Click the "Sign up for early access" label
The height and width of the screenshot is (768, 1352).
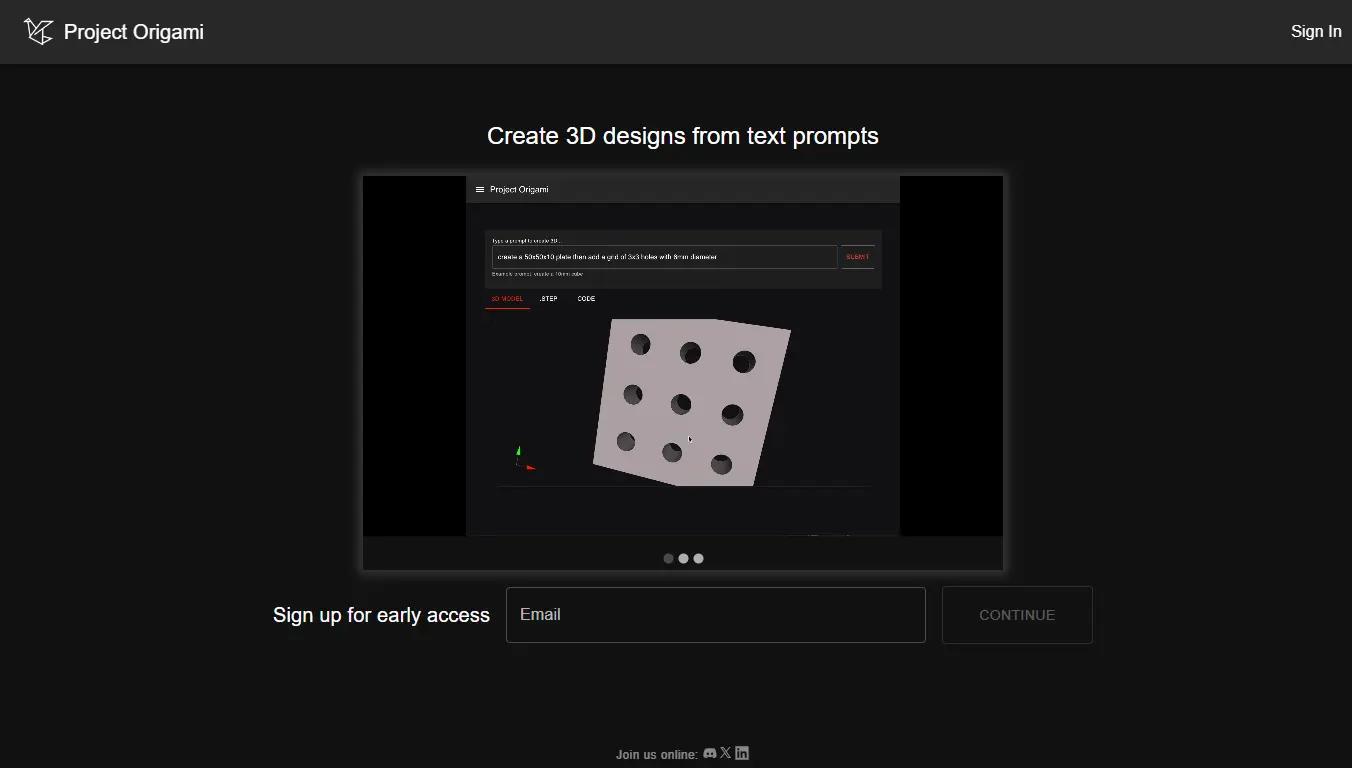point(381,615)
